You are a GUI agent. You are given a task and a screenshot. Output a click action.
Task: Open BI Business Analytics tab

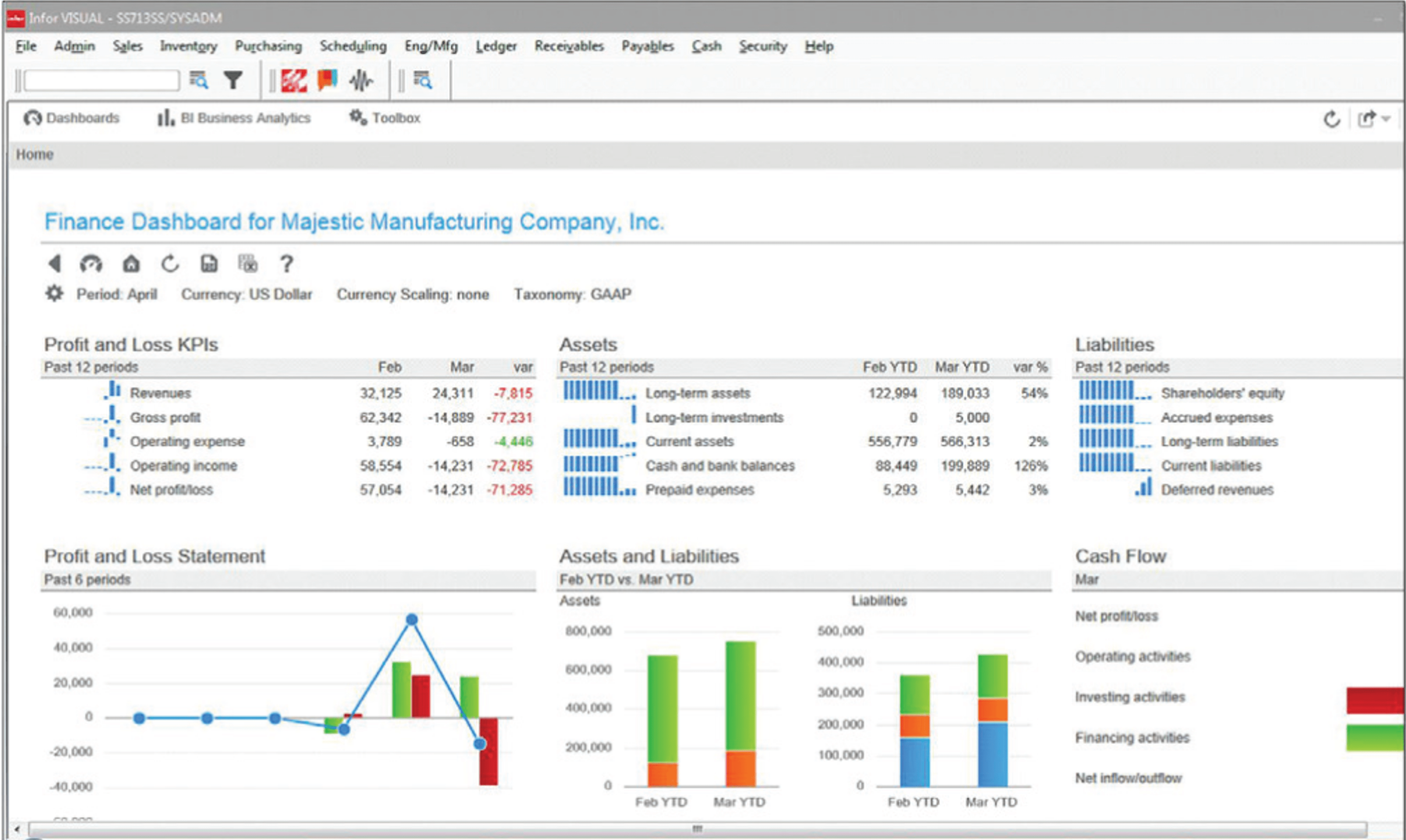click(234, 118)
